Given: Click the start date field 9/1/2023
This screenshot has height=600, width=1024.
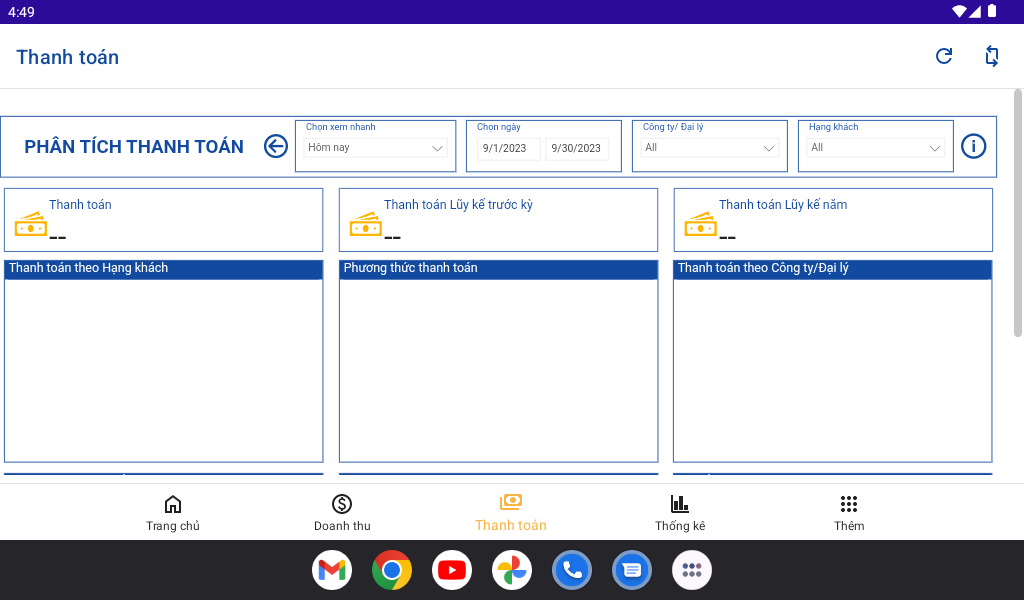Looking at the screenshot, I should pyautogui.click(x=508, y=148).
